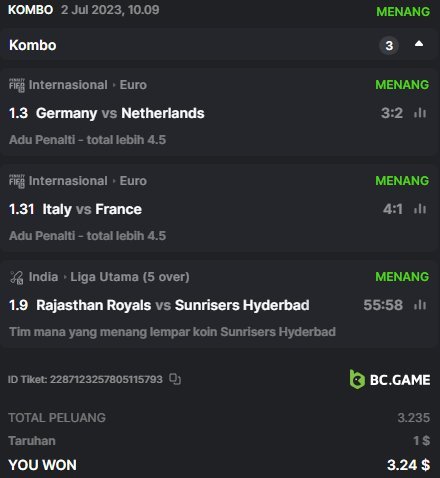
Task: Click the India category link
Action: tap(43, 277)
